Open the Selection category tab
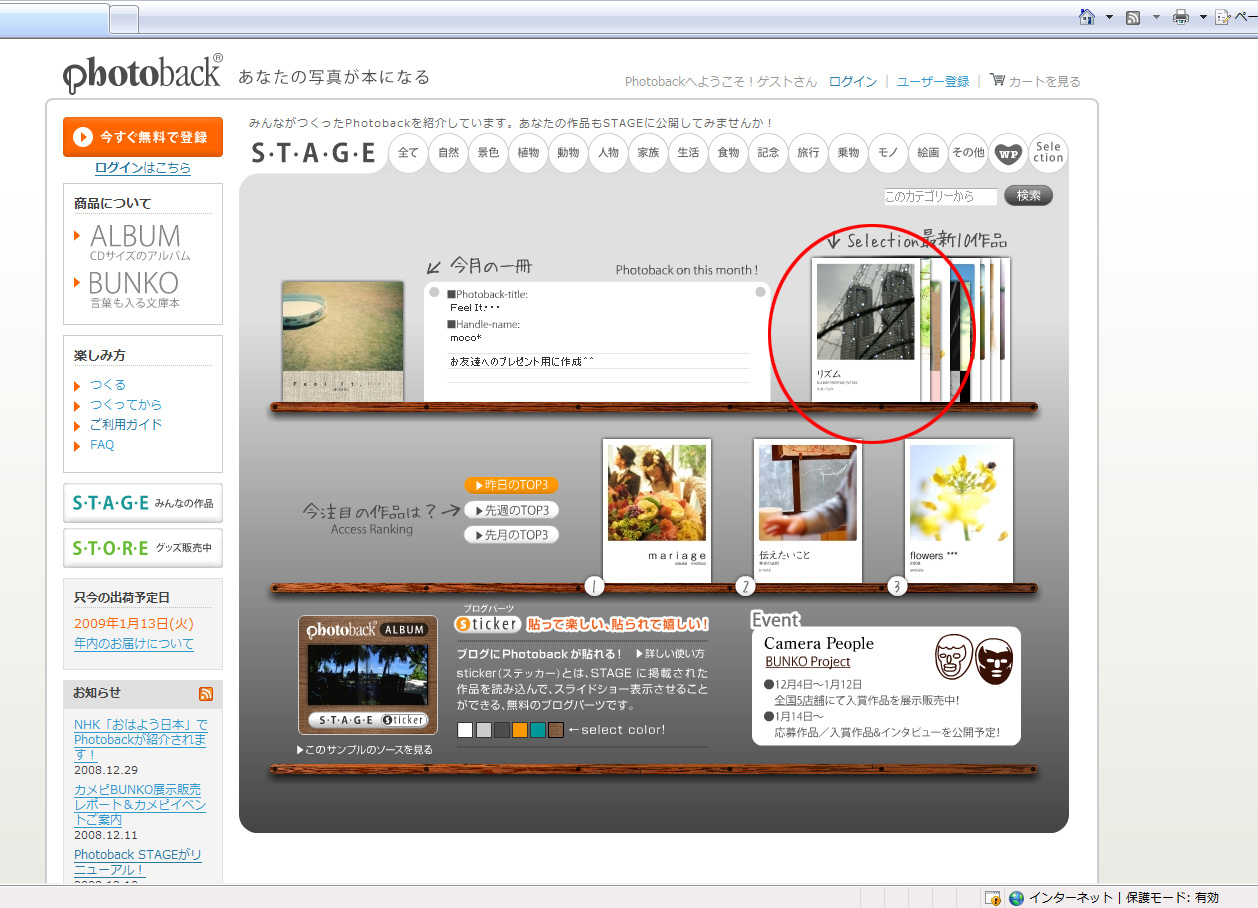 (1048, 153)
